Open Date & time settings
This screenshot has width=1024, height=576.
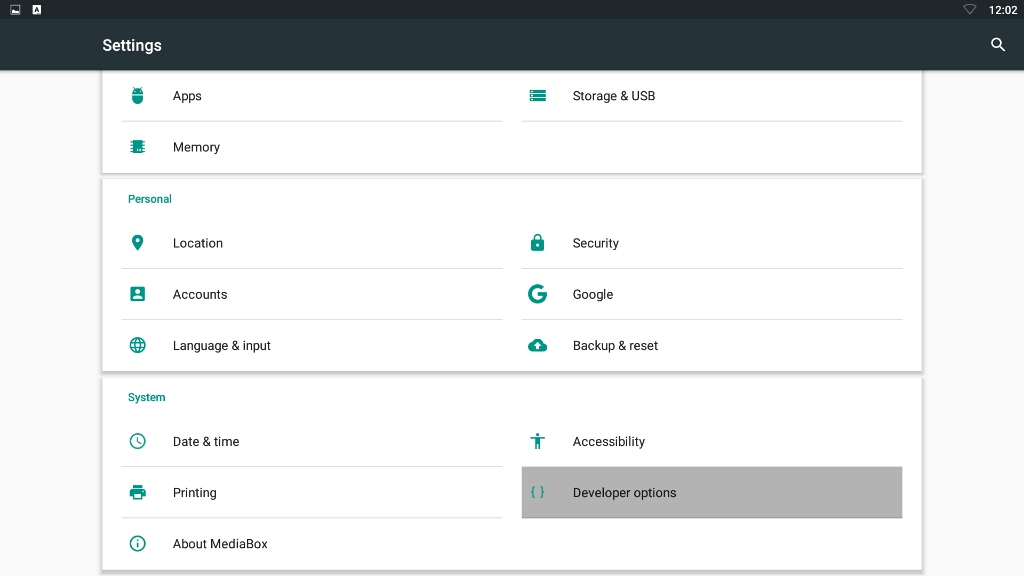pyautogui.click(x=206, y=441)
